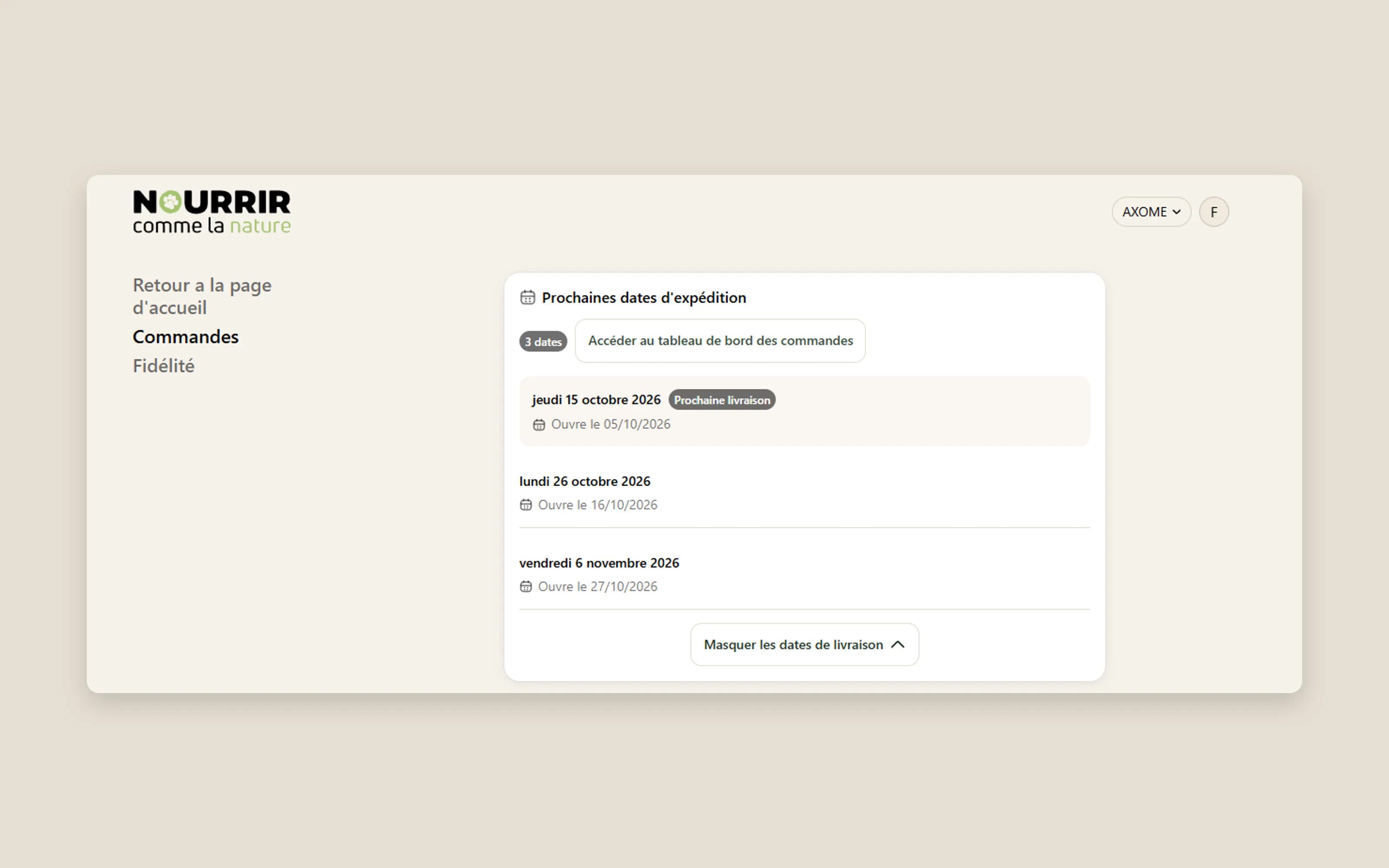Click the text Ouvre le 05/10/2026

click(611, 424)
